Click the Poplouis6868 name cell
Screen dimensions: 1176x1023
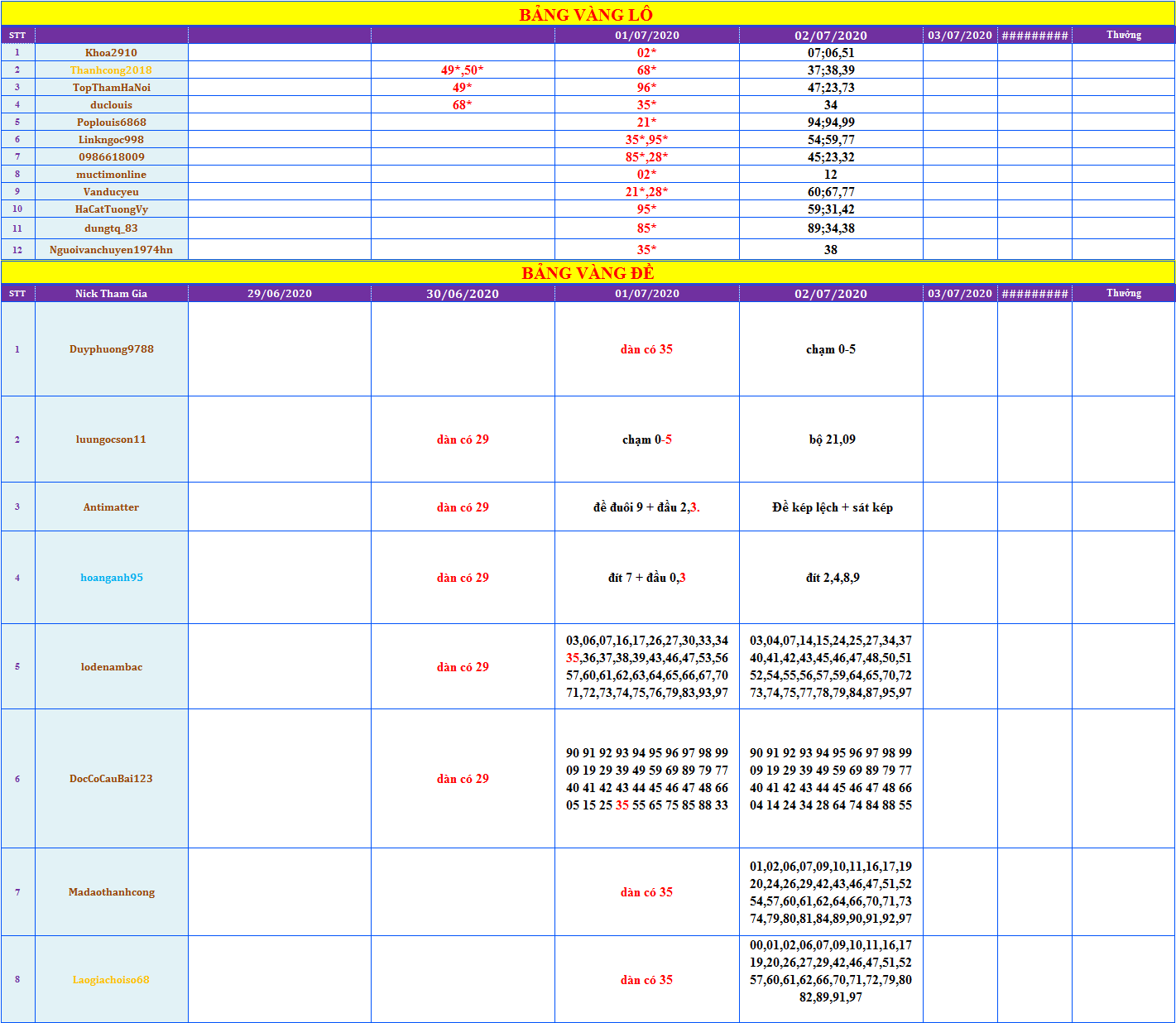pos(112,122)
